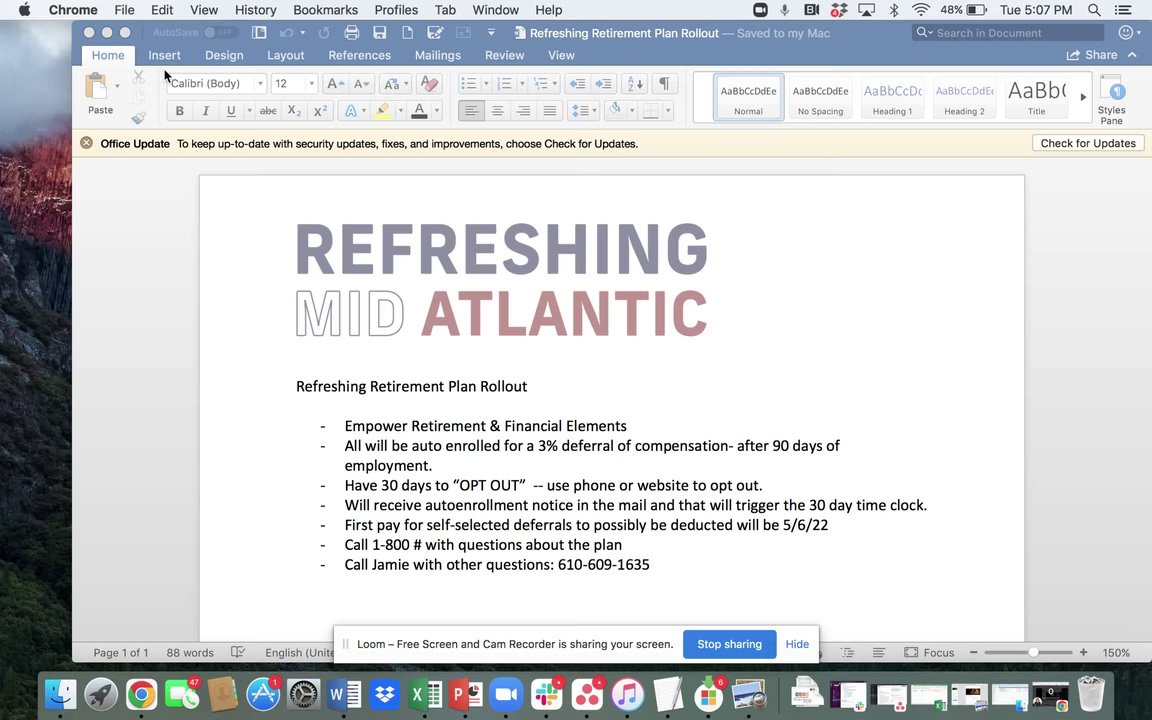This screenshot has width=1152, height=720.
Task: Click the 88 words count
Action: [190, 652]
